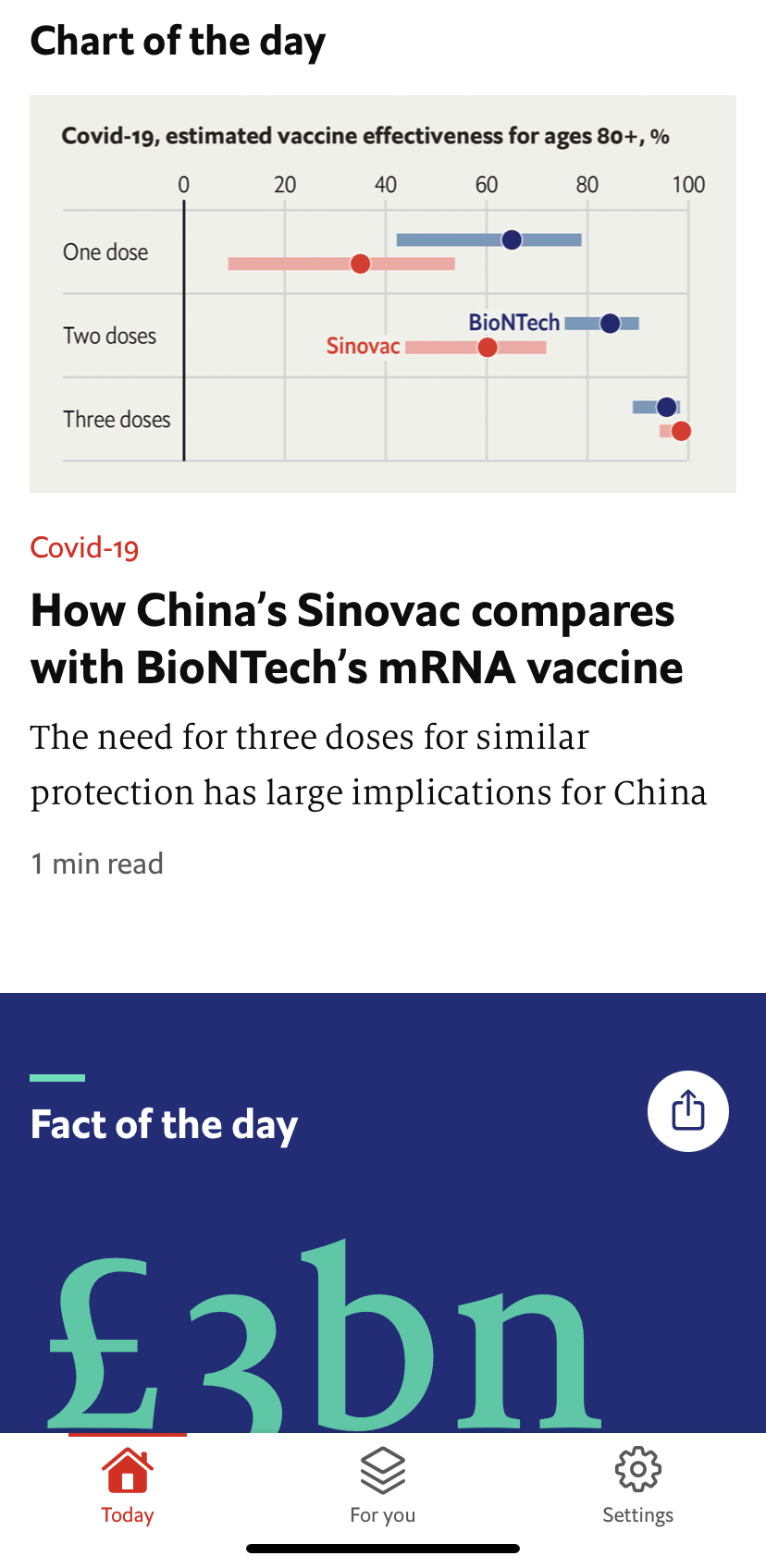Click the red Sinovac chart label
Screen dimensions: 766x1568
click(363, 347)
